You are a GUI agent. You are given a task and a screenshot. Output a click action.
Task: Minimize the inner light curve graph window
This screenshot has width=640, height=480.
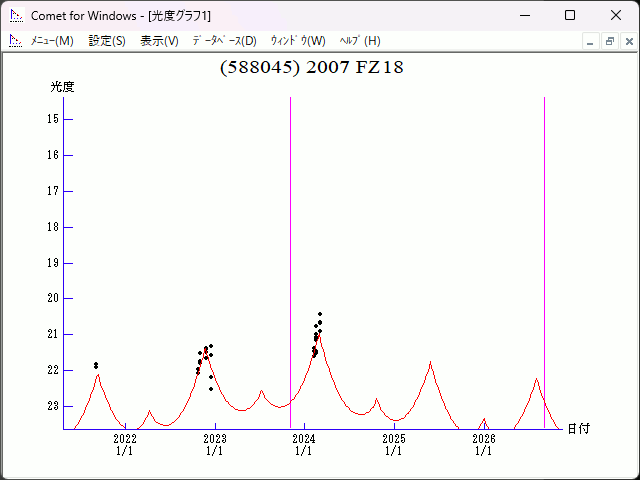click(x=590, y=41)
